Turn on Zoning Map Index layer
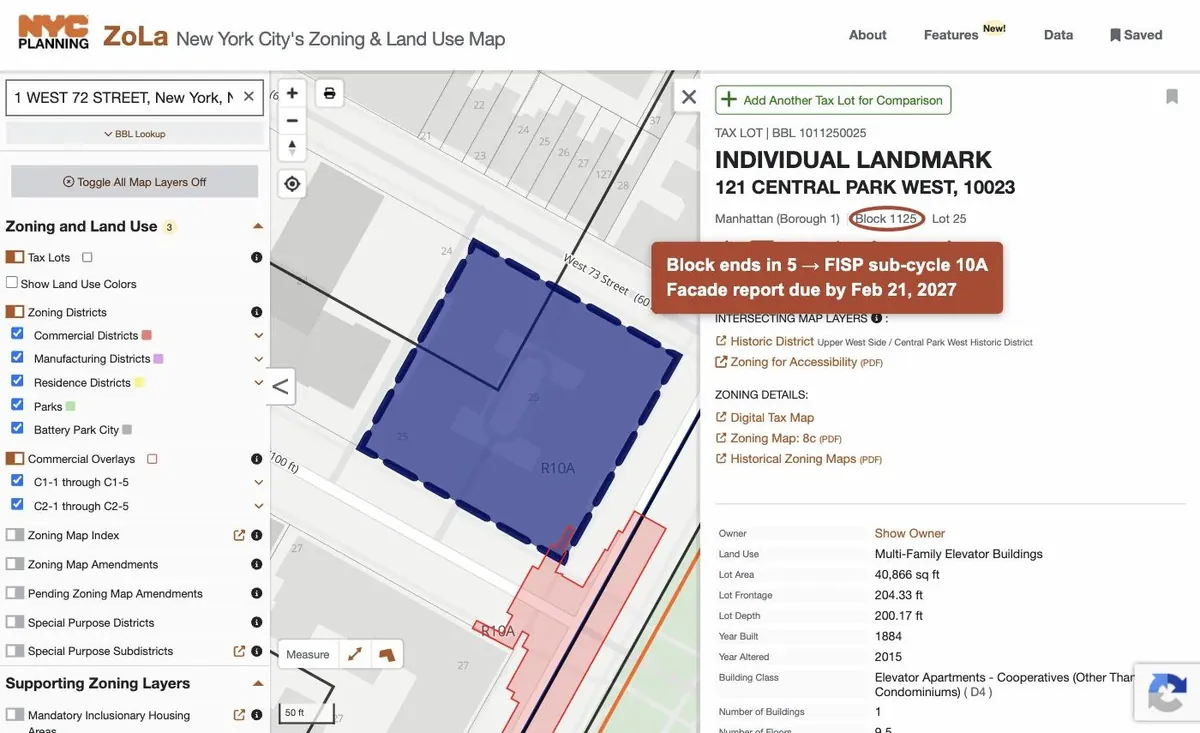 coord(14,535)
